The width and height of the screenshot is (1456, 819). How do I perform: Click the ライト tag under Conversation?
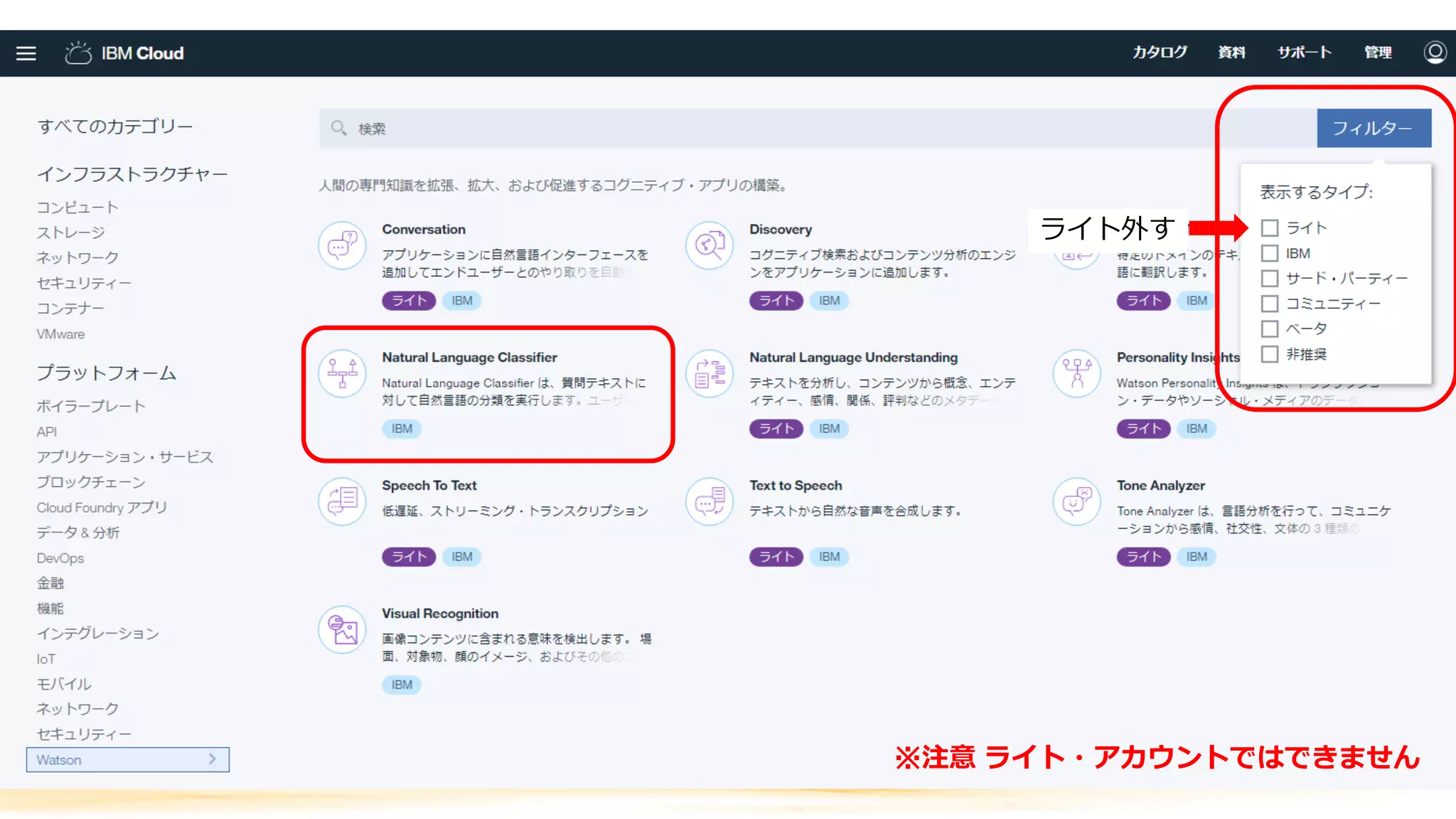pos(409,301)
